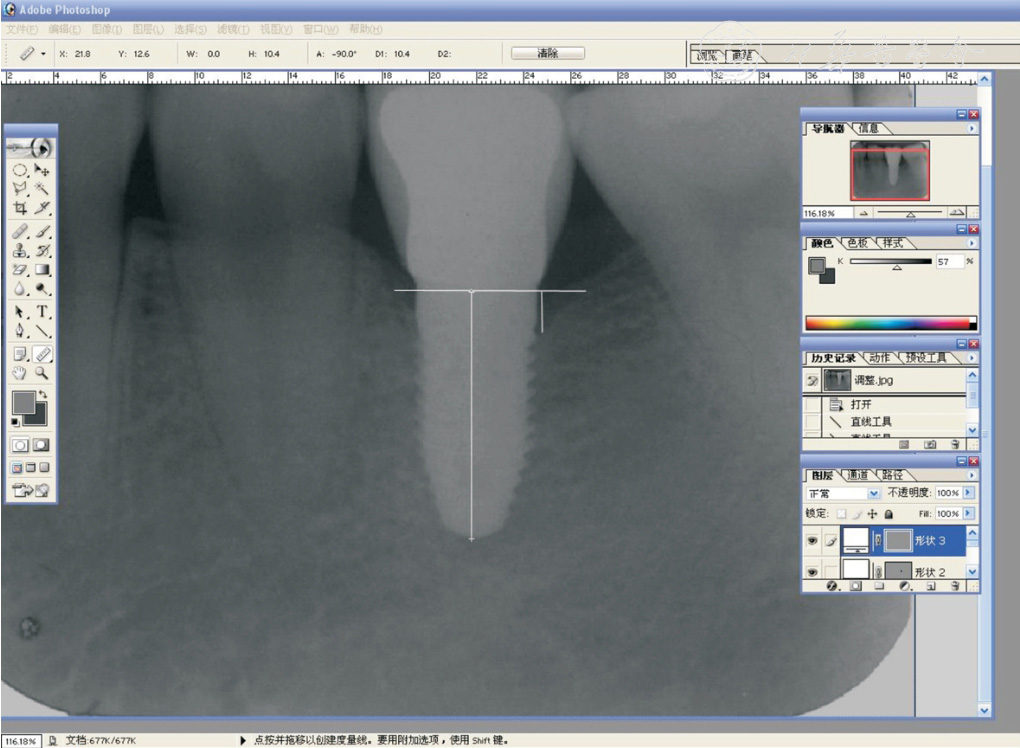
Task: Hide the 形状 2 layer visibility
Action: click(x=812, y=572)
